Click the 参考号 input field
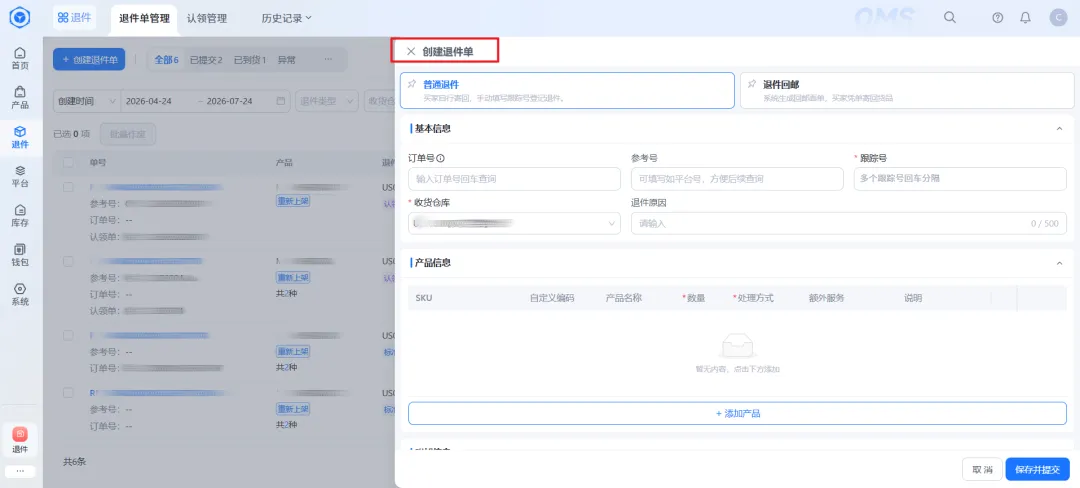Screen dimensions: 1080x488 [737, 179]
